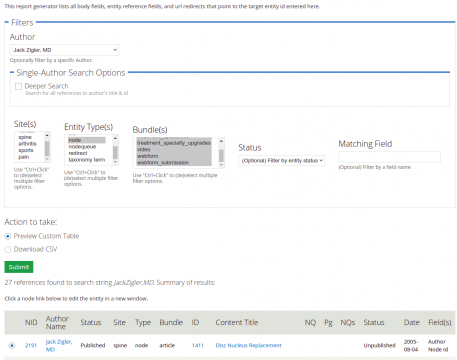Collapse the Single-Author Search Options fieldset
The height and width of the screenshot is (360, 457).
(71, 73)
